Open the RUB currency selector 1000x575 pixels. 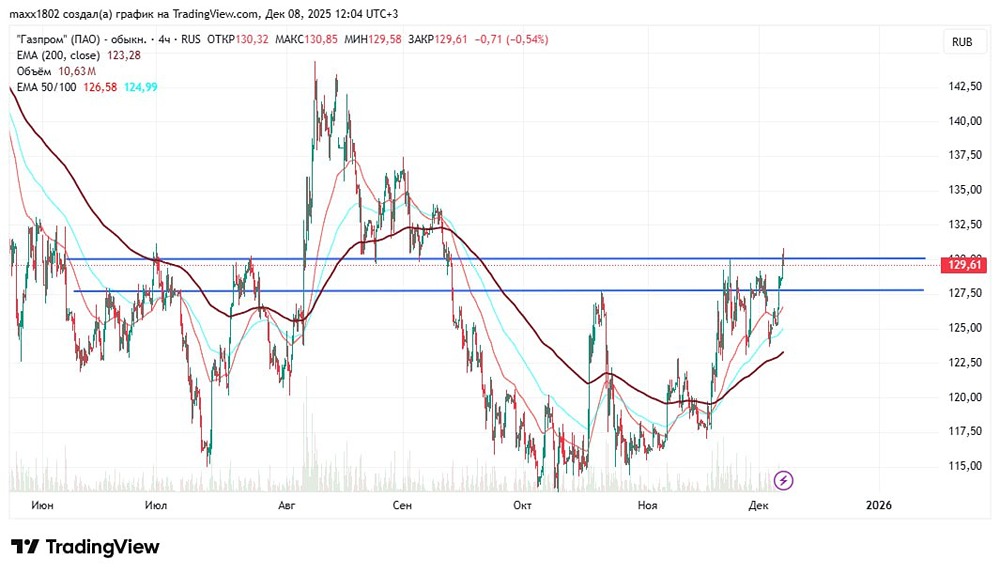pos(962,42)
